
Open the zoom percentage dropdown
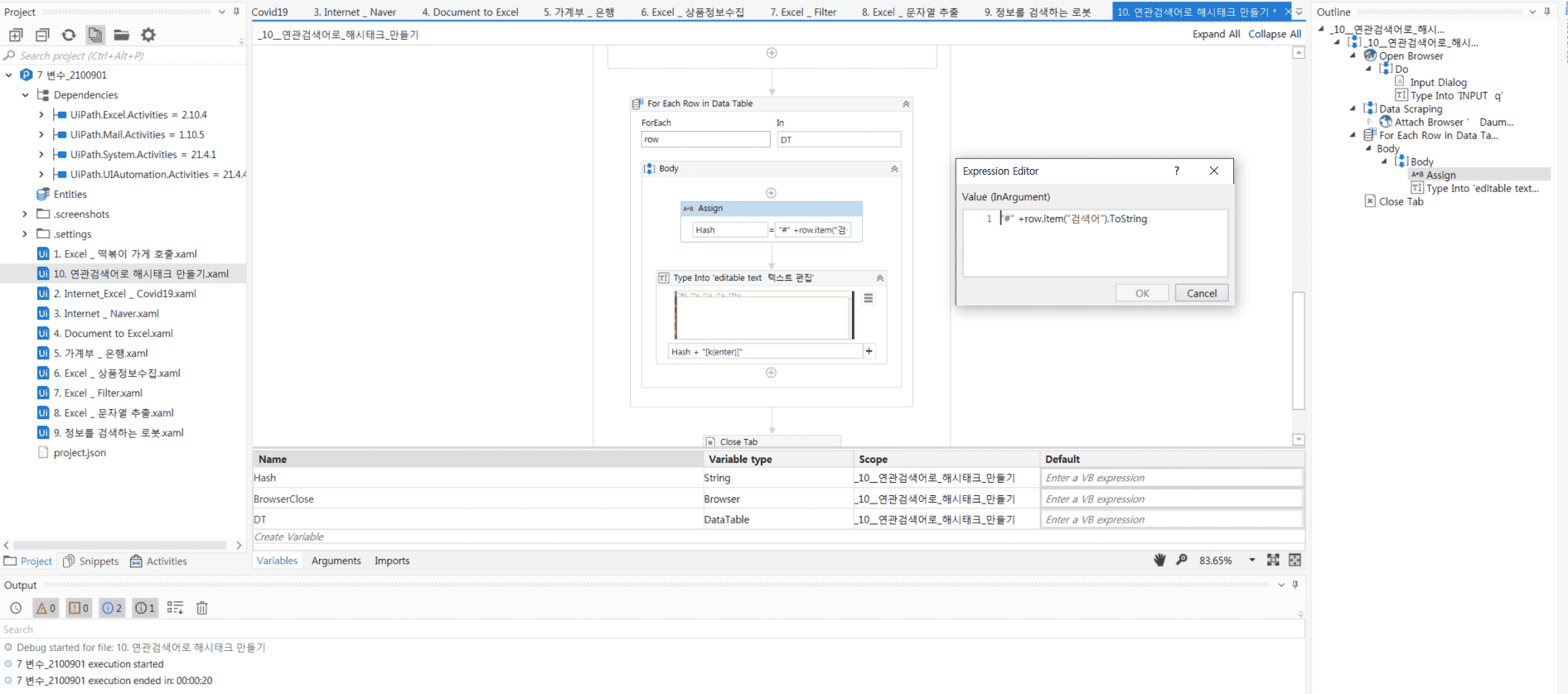[x=1251, y=561]
